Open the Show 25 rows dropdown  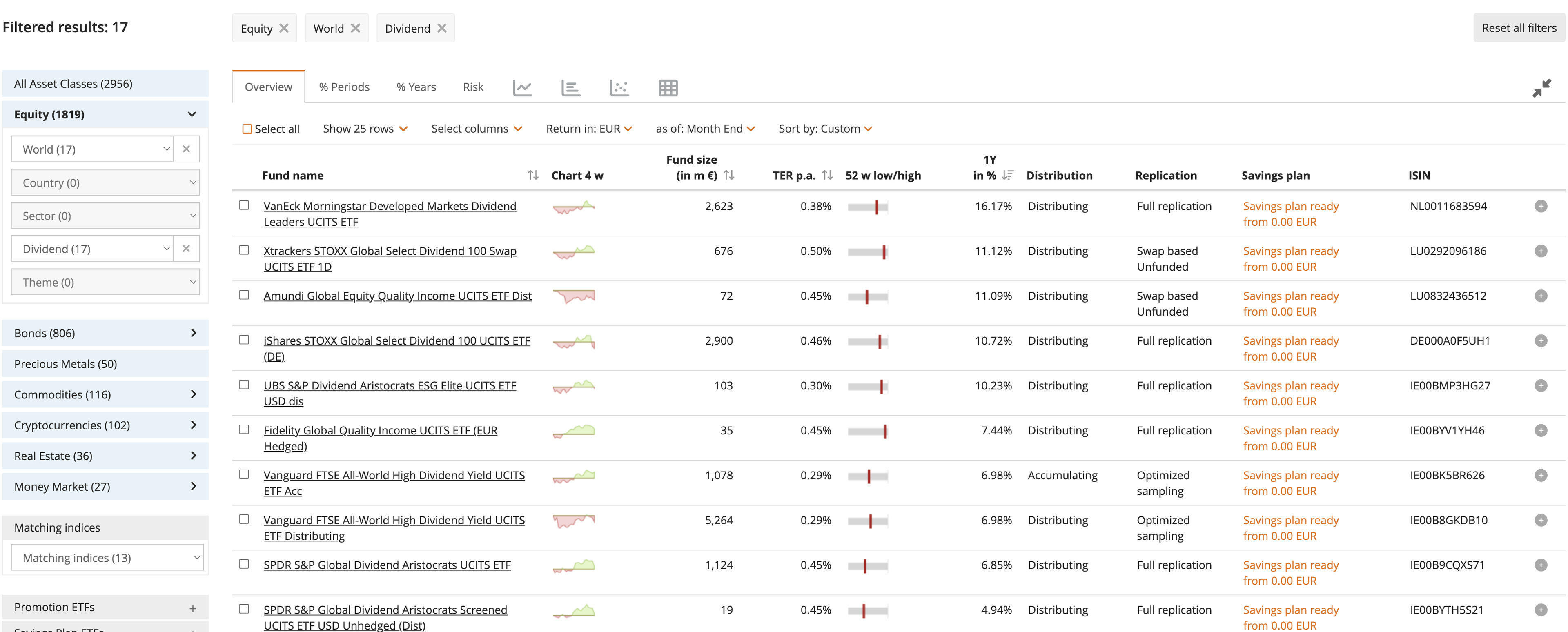click(x=365, y=129)
